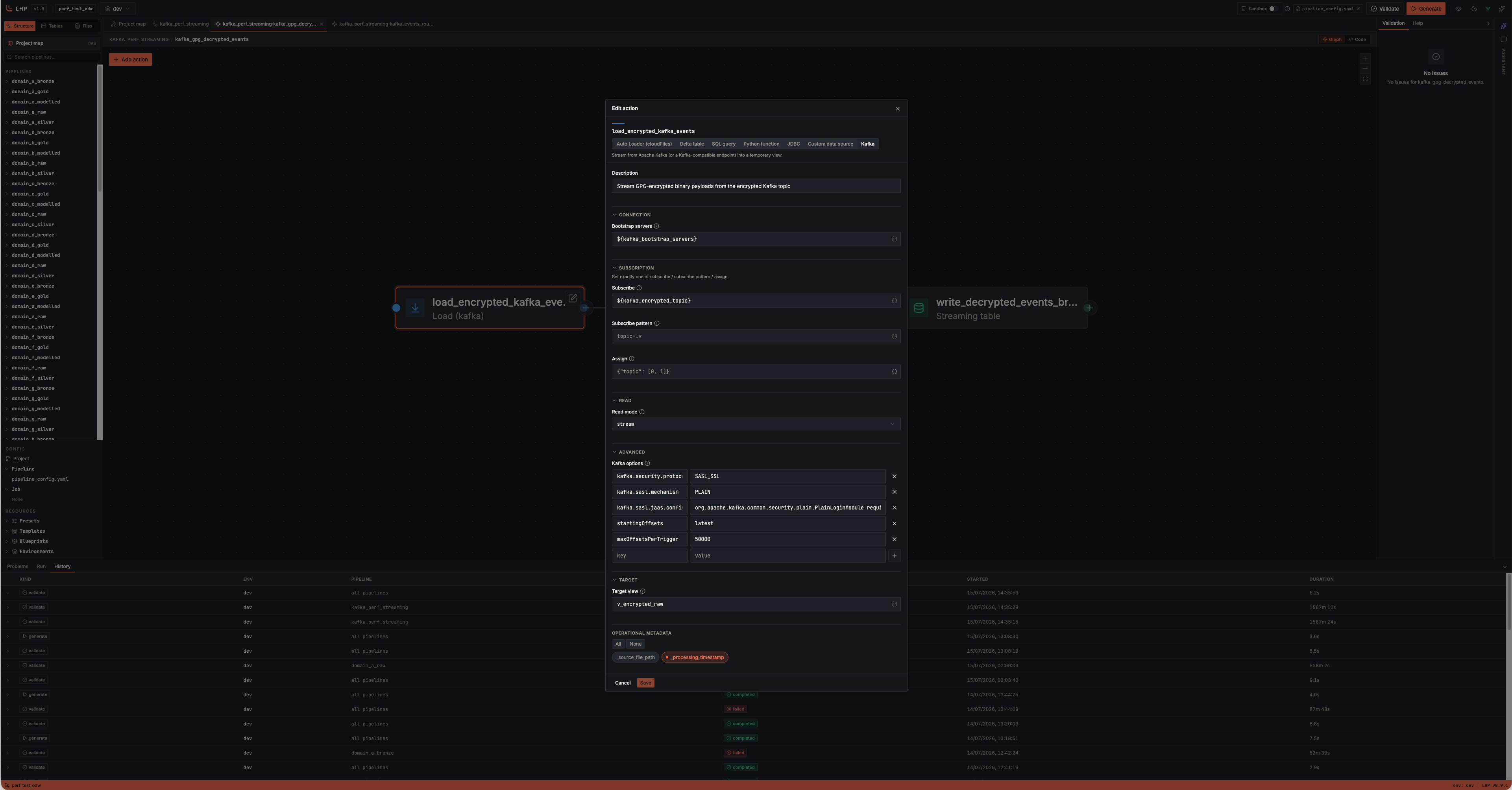Open the dev environment dropdown

coord(117,9)
